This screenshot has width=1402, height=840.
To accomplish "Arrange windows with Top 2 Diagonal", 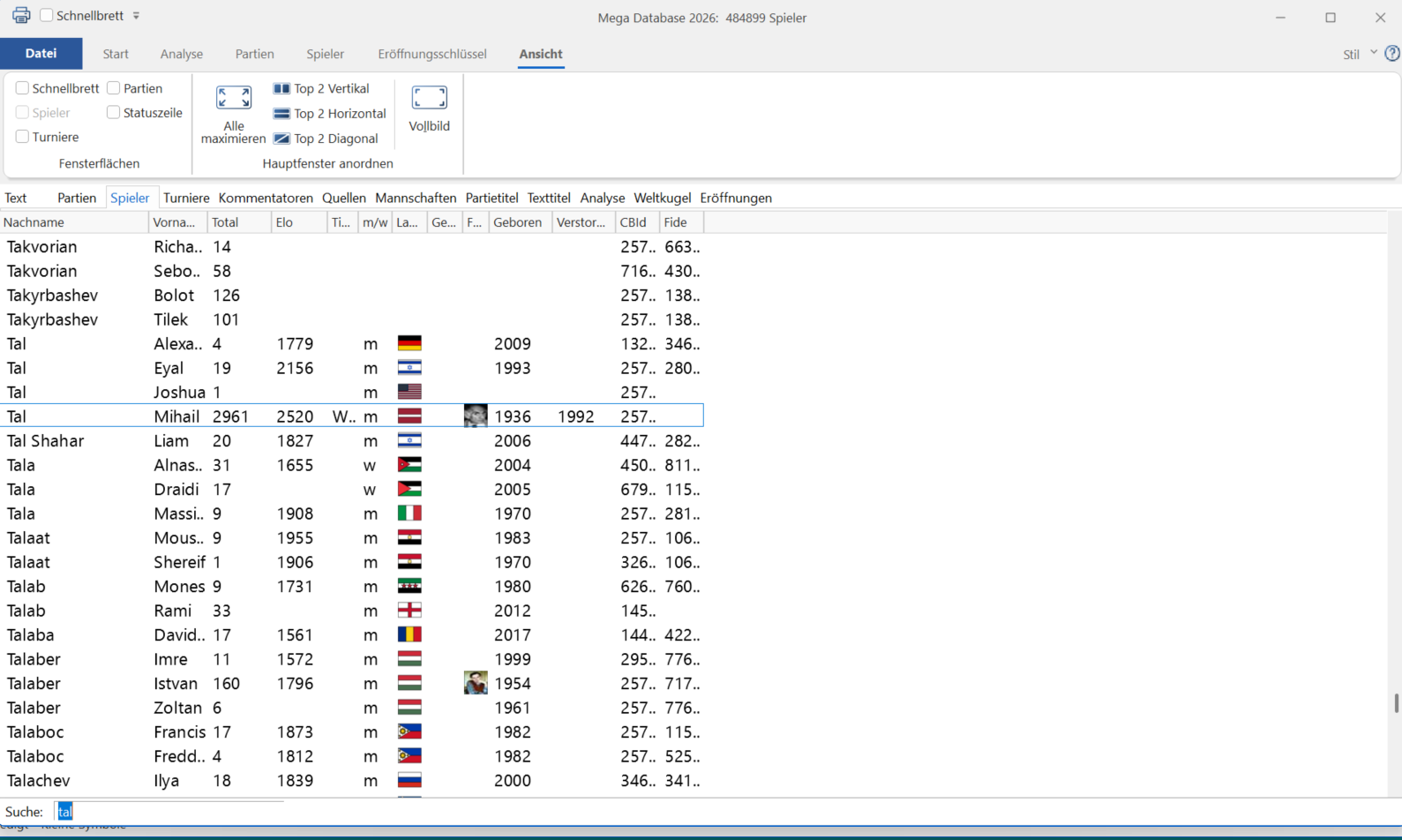I will point(326,139).
